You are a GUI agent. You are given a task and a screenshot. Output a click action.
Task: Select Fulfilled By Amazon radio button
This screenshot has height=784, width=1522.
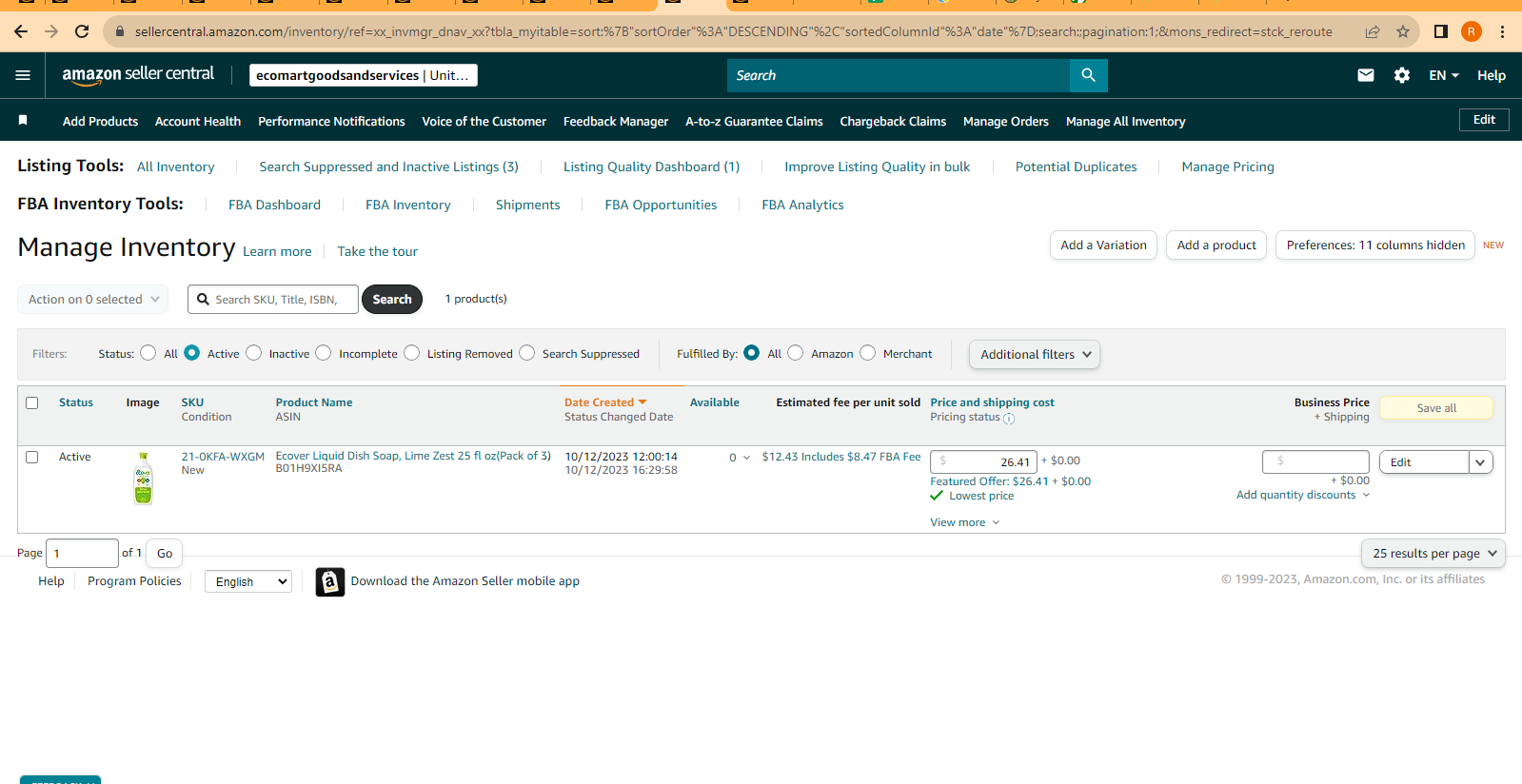796,353
